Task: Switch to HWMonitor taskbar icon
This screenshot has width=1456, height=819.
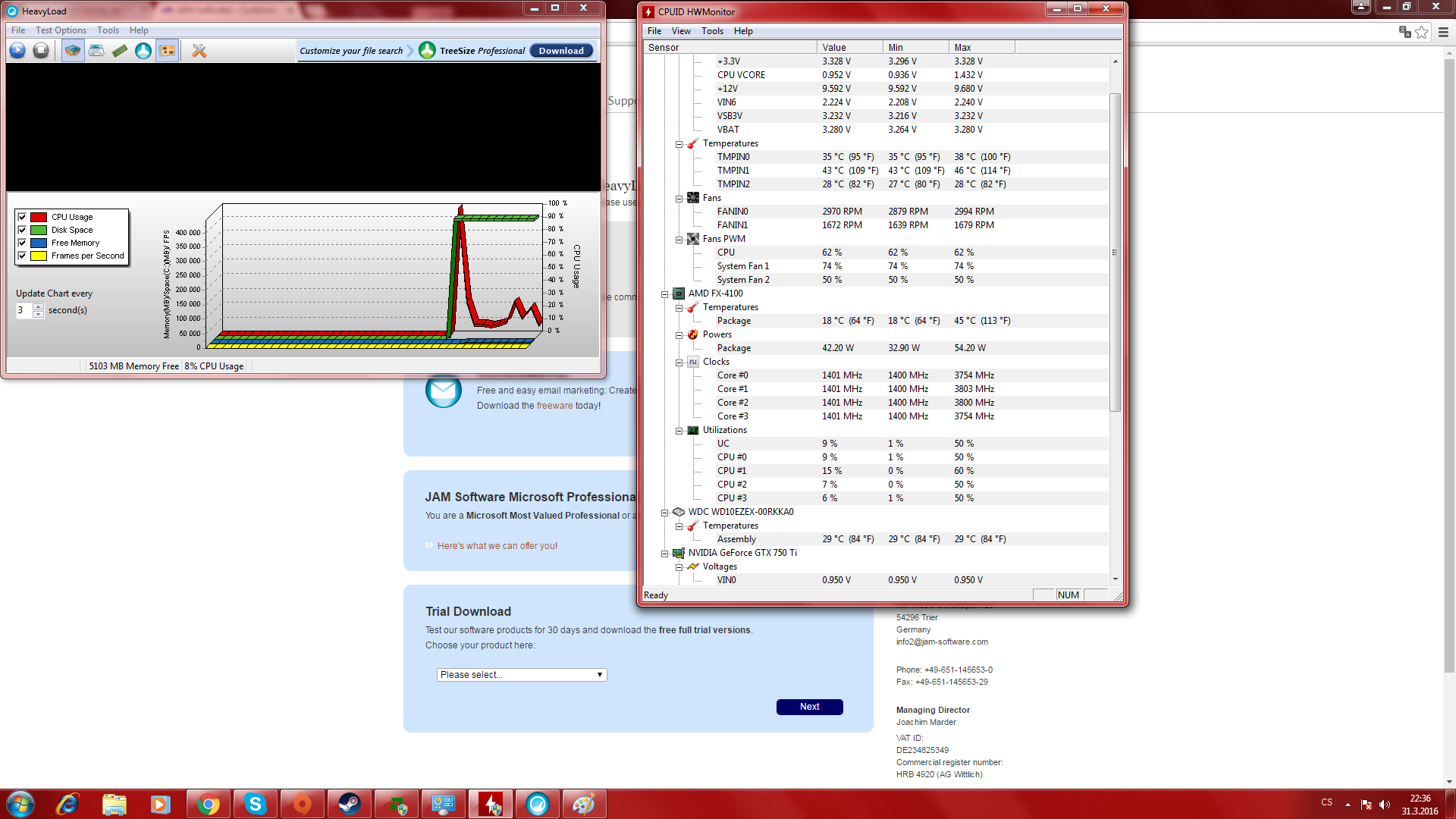Action: tap(491, 804)
